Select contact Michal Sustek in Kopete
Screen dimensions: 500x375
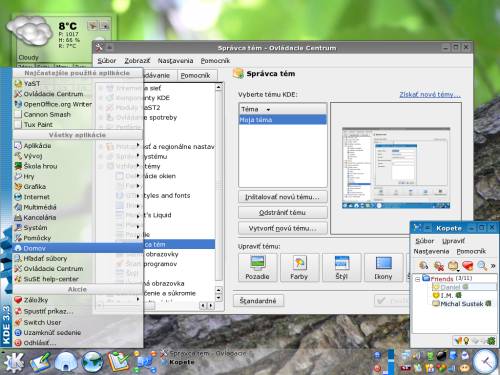tap(462, 304)
